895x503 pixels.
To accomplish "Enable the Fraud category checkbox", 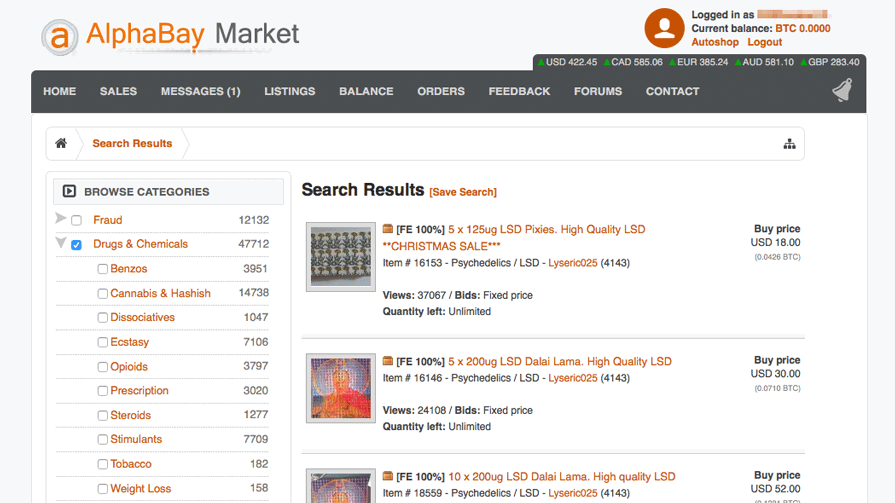I will coord(76,221).
